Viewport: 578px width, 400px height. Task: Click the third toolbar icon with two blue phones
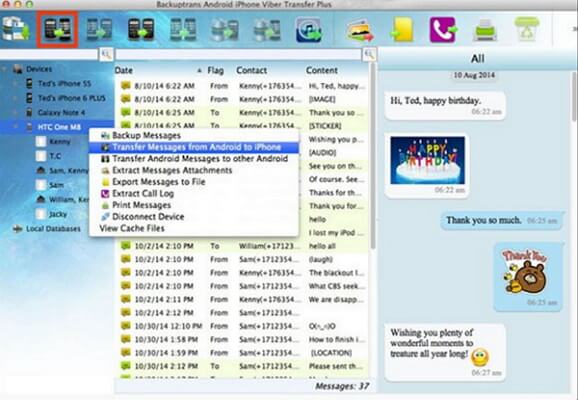tap(99, 29)
